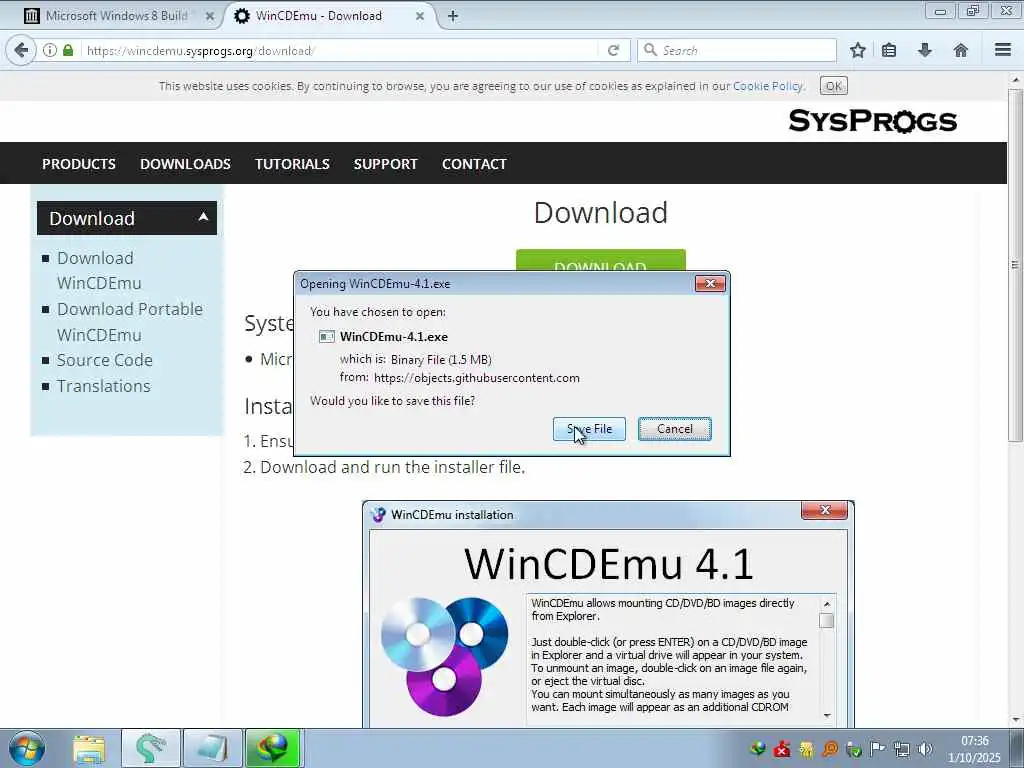Collapse the Download sidebar section arrow

pyautogui.click(x=203, y=217)
